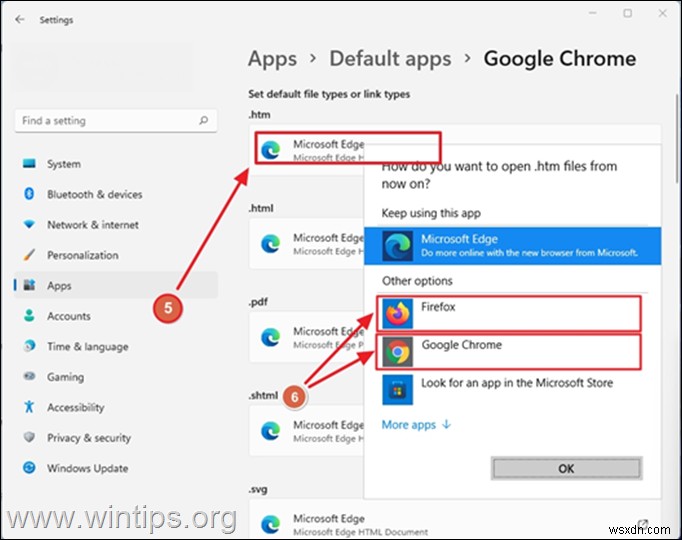Open System settings
The width and height of the screenshot is (682, 540).
click(116, 164)
